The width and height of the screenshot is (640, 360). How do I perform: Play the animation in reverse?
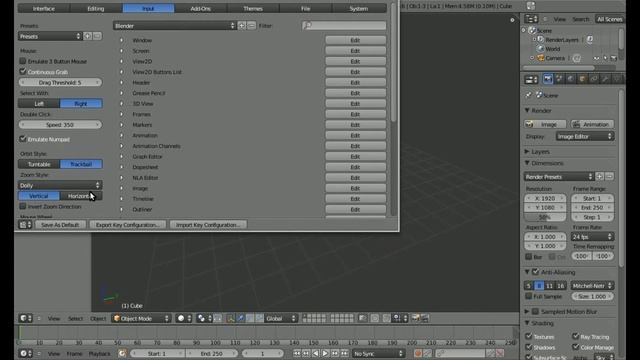pos(315,353)
